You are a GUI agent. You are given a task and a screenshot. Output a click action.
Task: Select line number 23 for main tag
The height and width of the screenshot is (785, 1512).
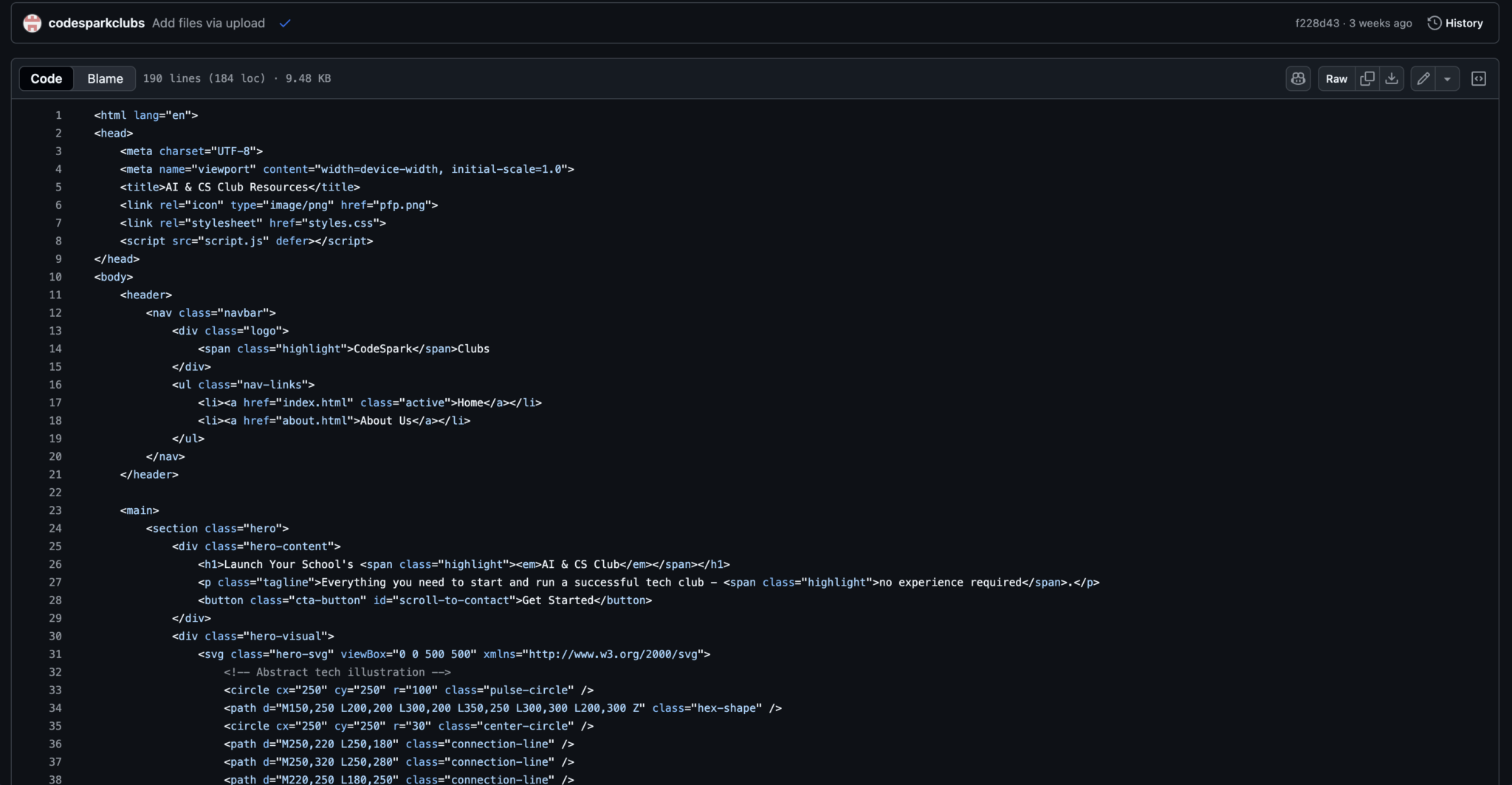point(55,510)
